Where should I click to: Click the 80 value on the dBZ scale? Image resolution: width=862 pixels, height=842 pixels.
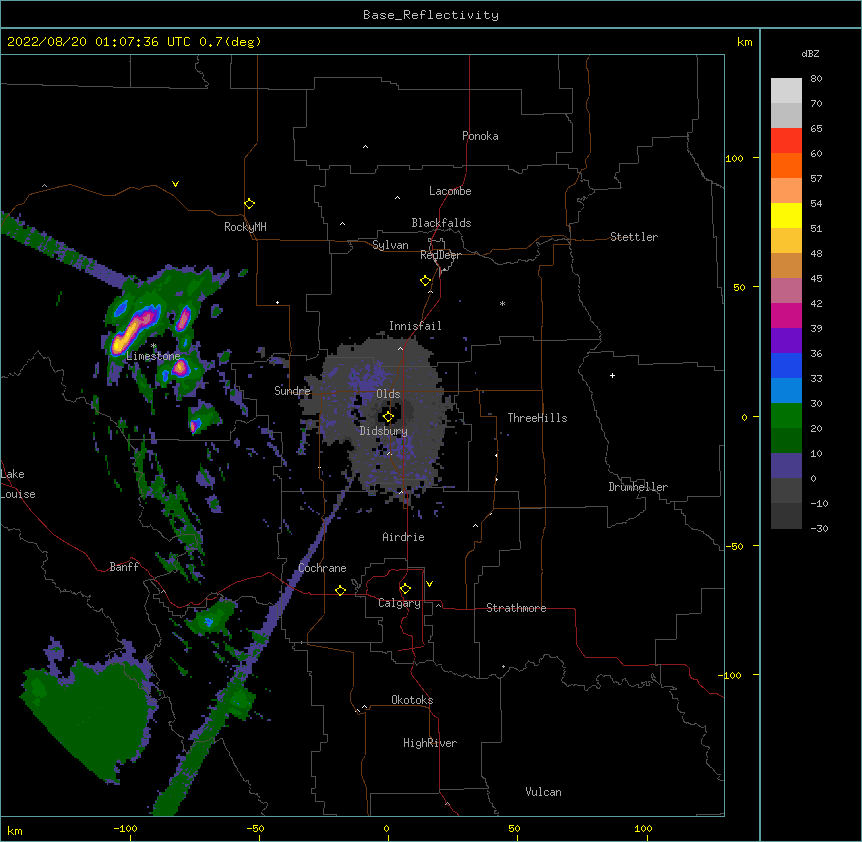click(x=816, y=79)
